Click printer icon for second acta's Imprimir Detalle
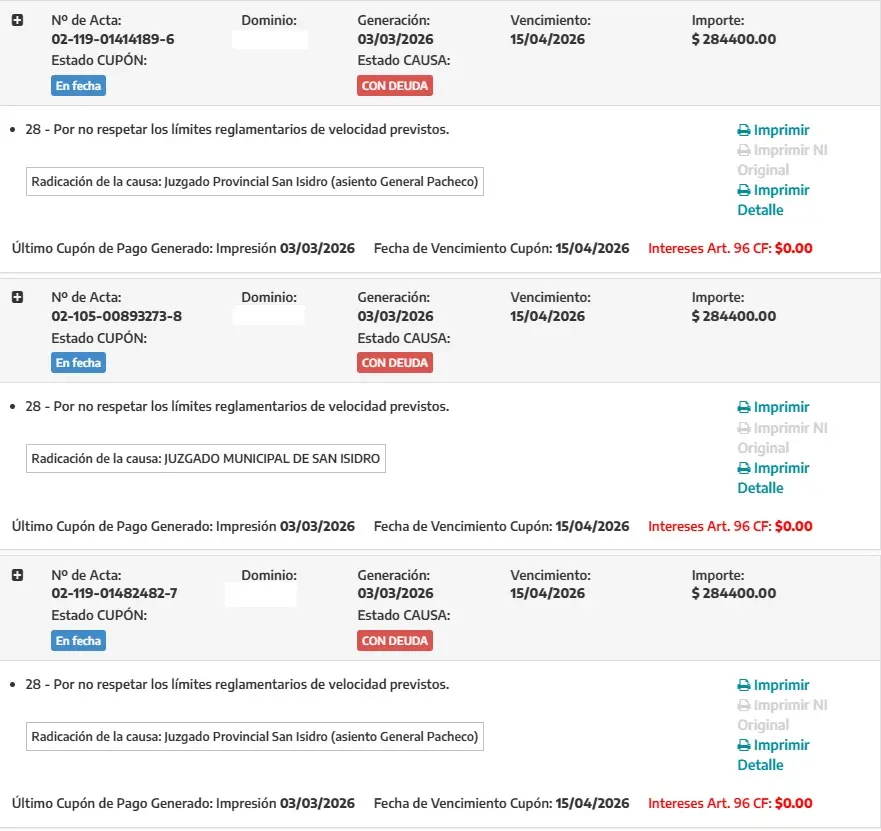881x831 pixels. click(x=743, y=468)
